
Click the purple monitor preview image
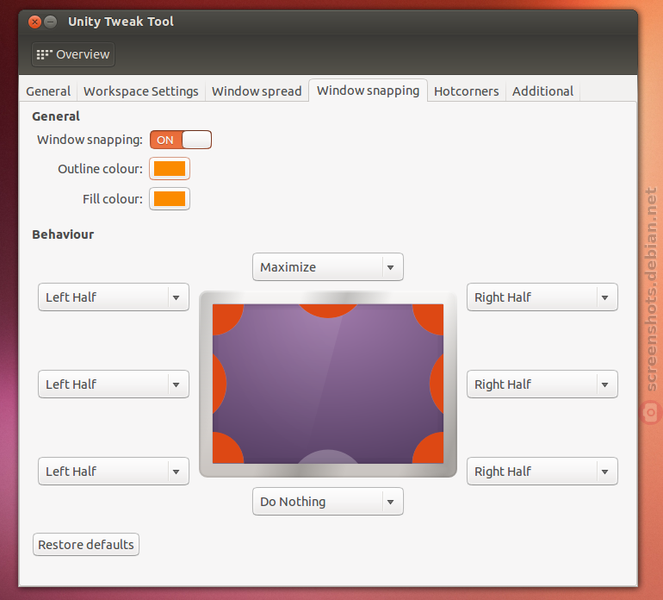pyautogui.click(x=328, y=384)
